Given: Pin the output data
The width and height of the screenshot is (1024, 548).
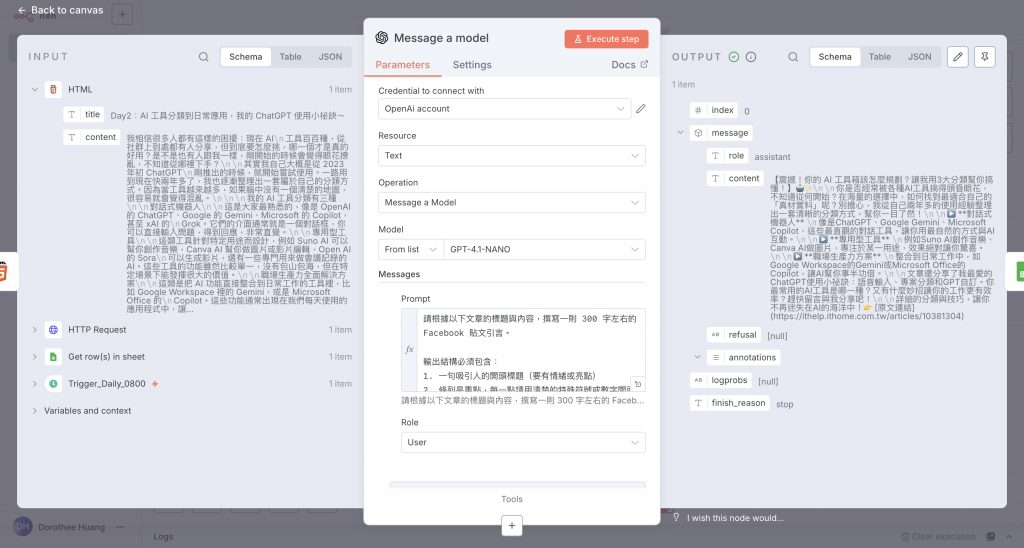Looking at the screenshot, I should coord(985,57).
